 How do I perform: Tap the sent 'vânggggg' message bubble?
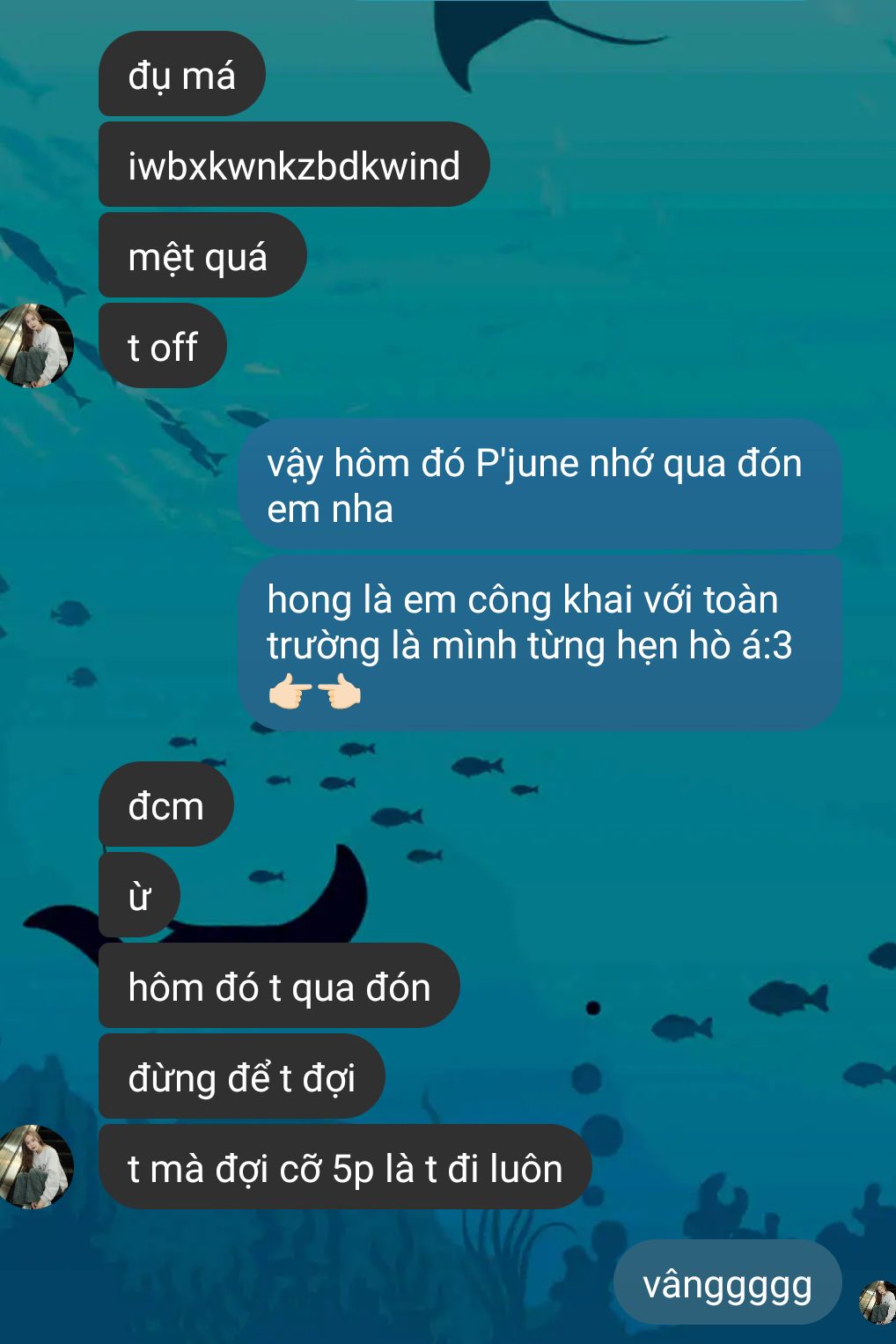click(x=728, y=1283)
